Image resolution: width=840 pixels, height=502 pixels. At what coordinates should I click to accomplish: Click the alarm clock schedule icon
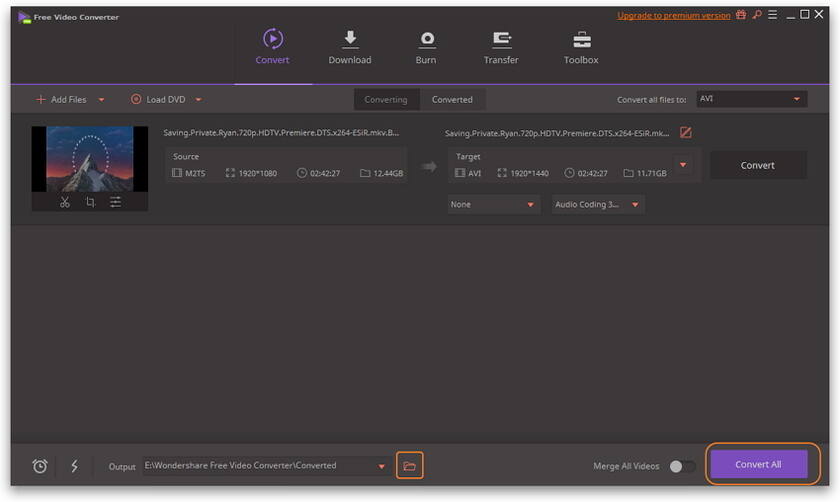(x=40, y=466)
